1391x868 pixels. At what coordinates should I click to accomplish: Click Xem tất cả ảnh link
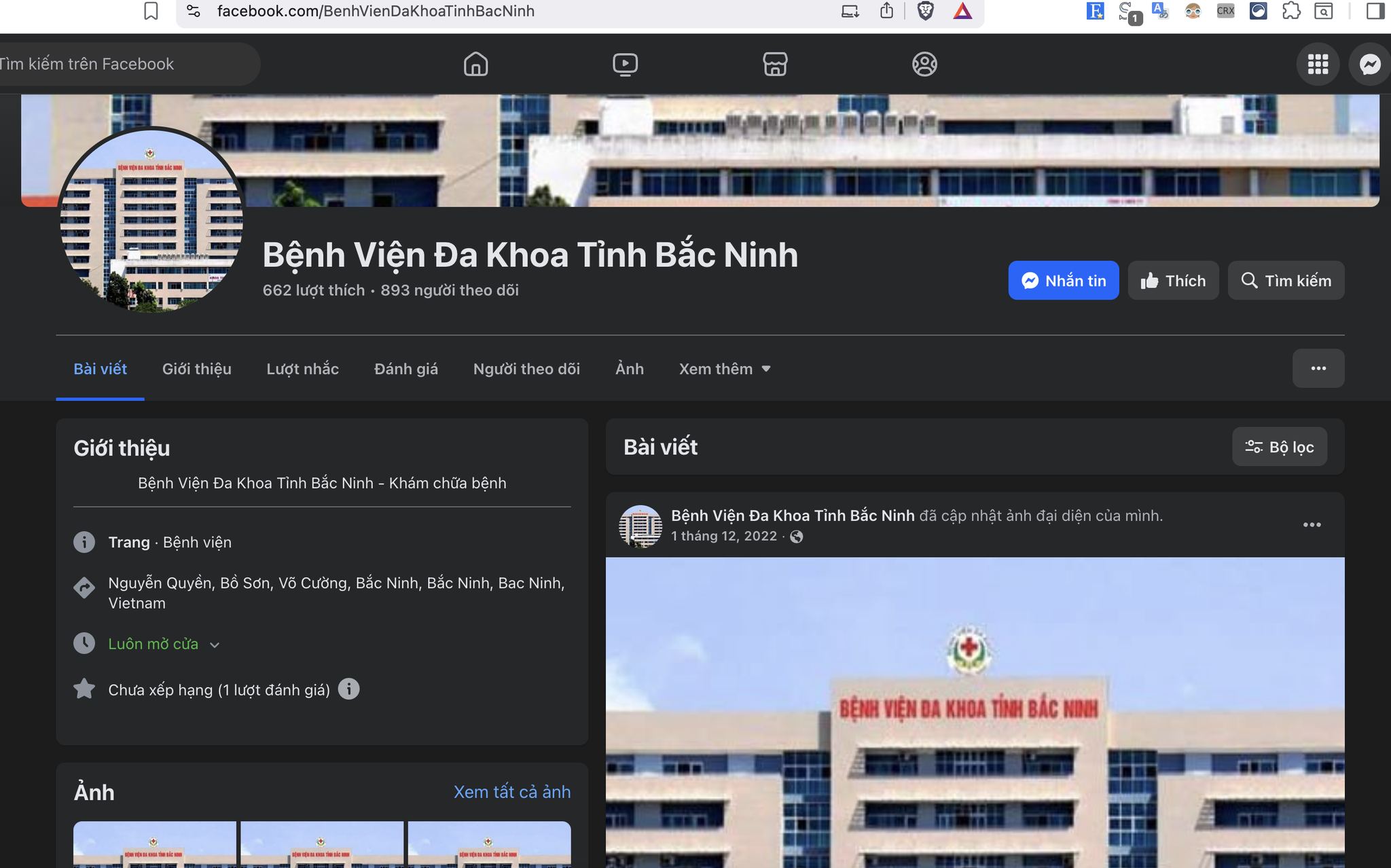tap(512, 792)
